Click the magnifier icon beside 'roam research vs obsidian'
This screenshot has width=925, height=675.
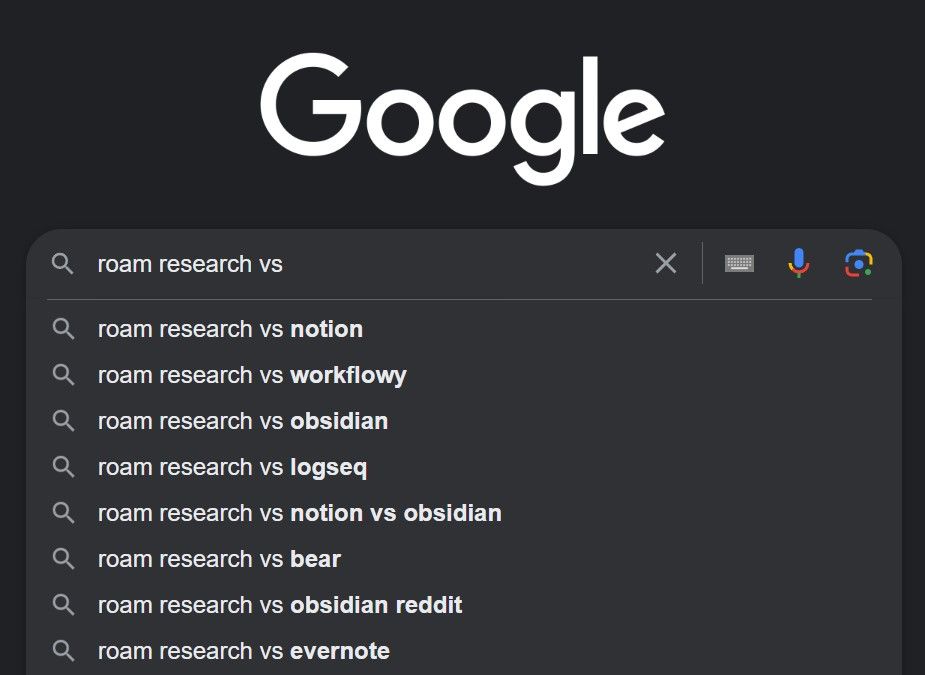(63, 421)
